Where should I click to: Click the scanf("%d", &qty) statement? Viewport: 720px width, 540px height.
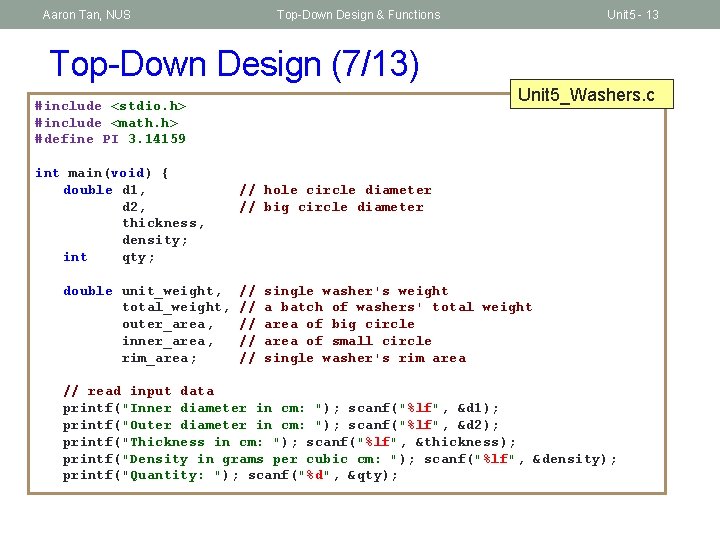[322, 475]
